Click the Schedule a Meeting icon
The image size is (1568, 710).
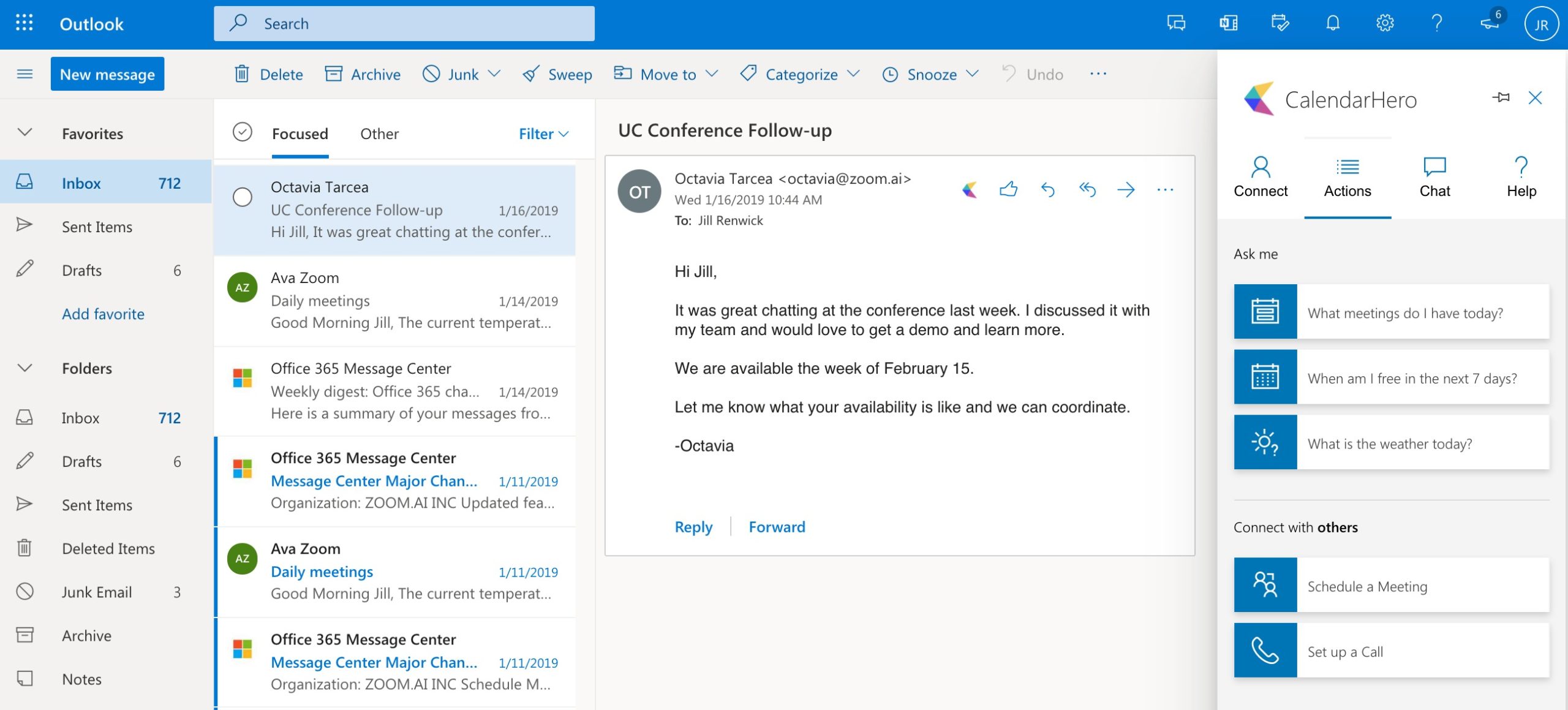click(x=1264, y=584)
